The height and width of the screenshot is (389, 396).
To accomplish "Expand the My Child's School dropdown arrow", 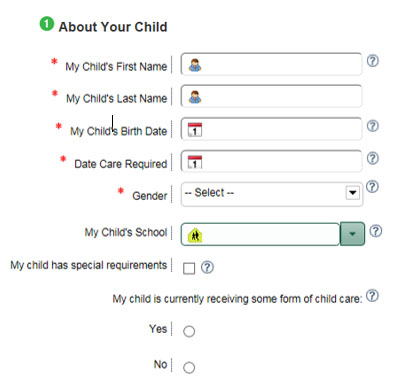I will click(x=352, y=234).
